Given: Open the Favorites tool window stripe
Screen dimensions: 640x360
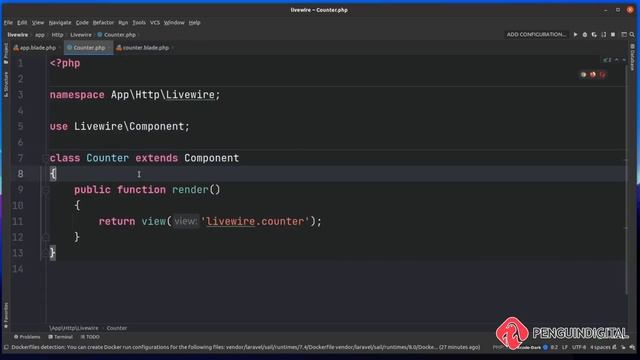Looking at the screenshot, I should tap(6, 315).
